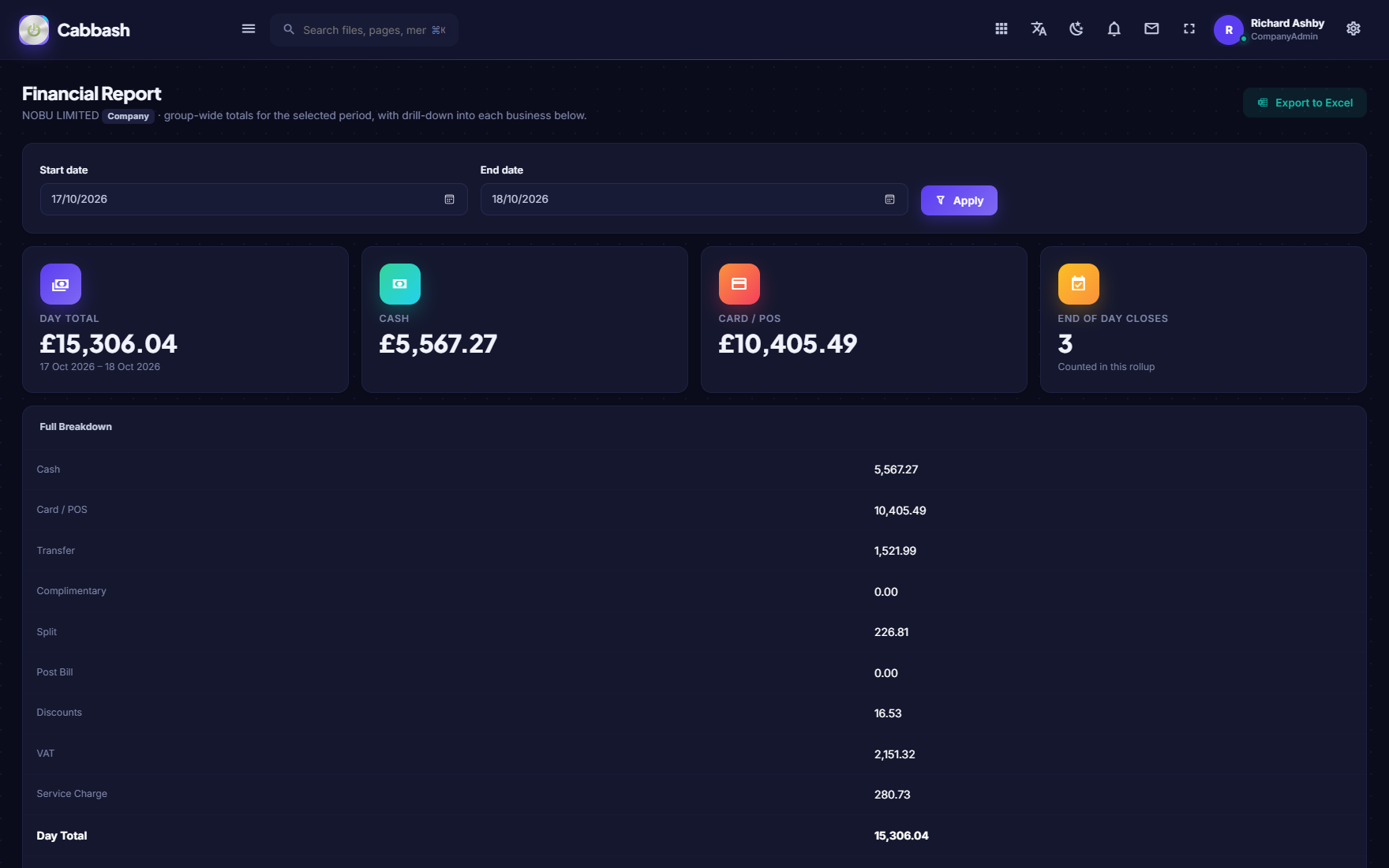
Task: Click the Cash card icon
Action: 400,284
